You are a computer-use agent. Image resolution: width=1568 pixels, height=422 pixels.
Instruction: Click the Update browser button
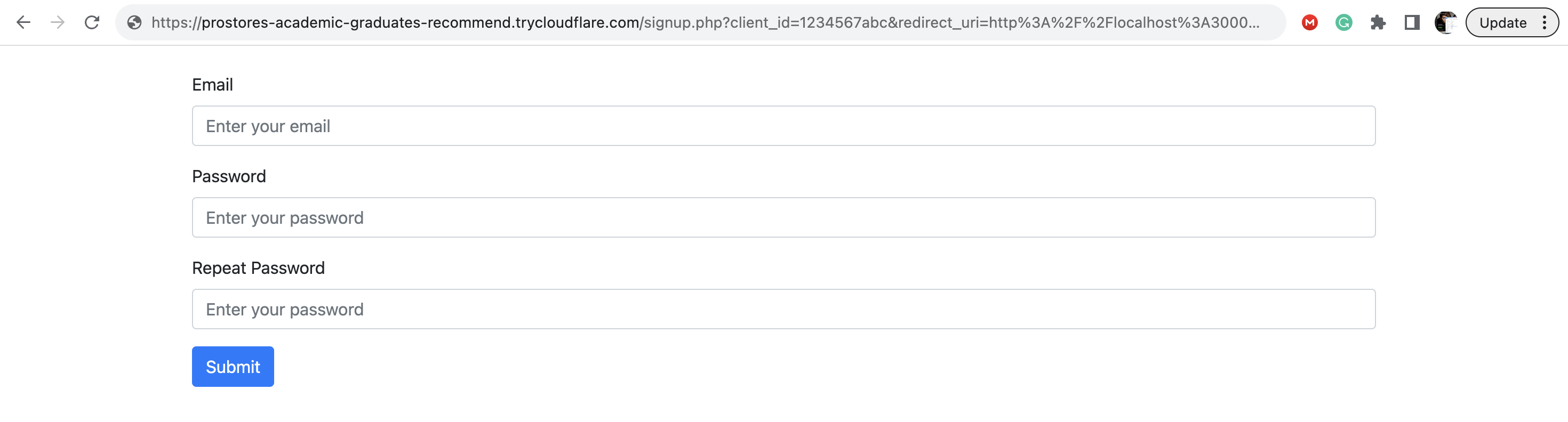[1502, 22]
